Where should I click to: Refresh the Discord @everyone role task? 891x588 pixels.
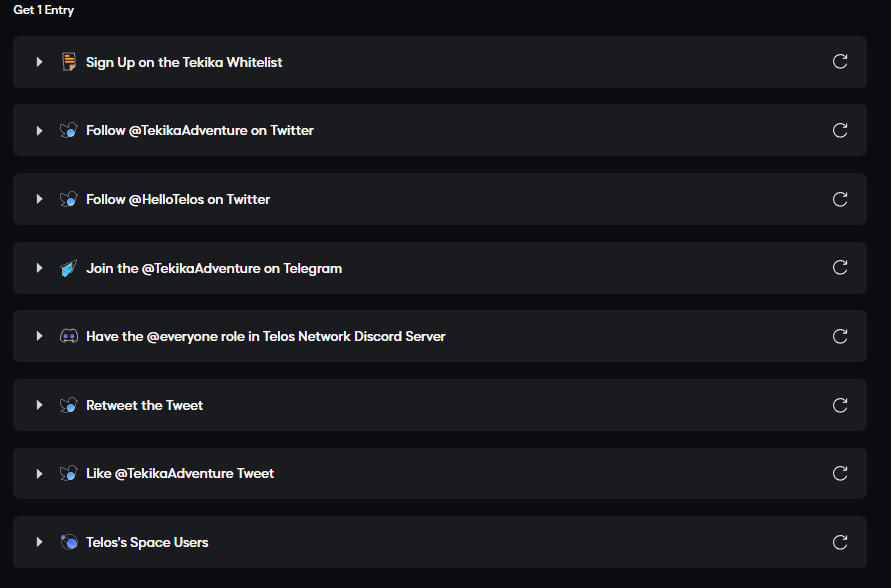[840, 336]
